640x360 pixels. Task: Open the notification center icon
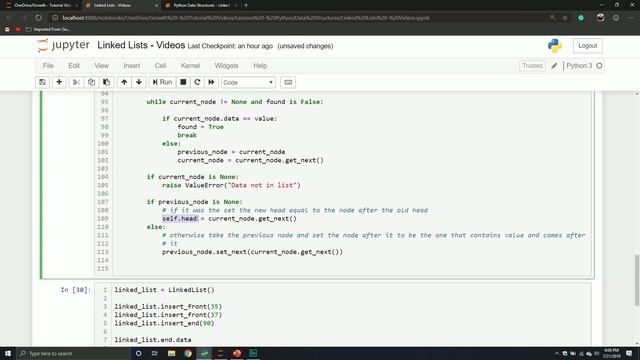(x=629, y=353)
